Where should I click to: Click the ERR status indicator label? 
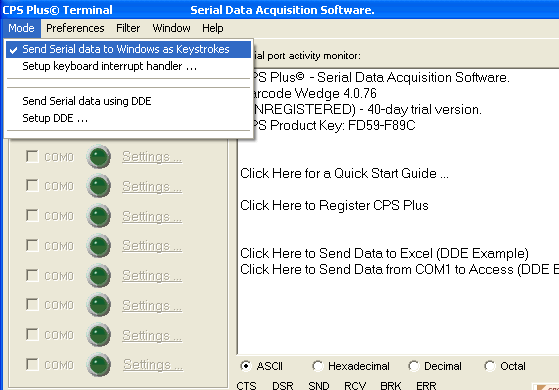(426, 385)
